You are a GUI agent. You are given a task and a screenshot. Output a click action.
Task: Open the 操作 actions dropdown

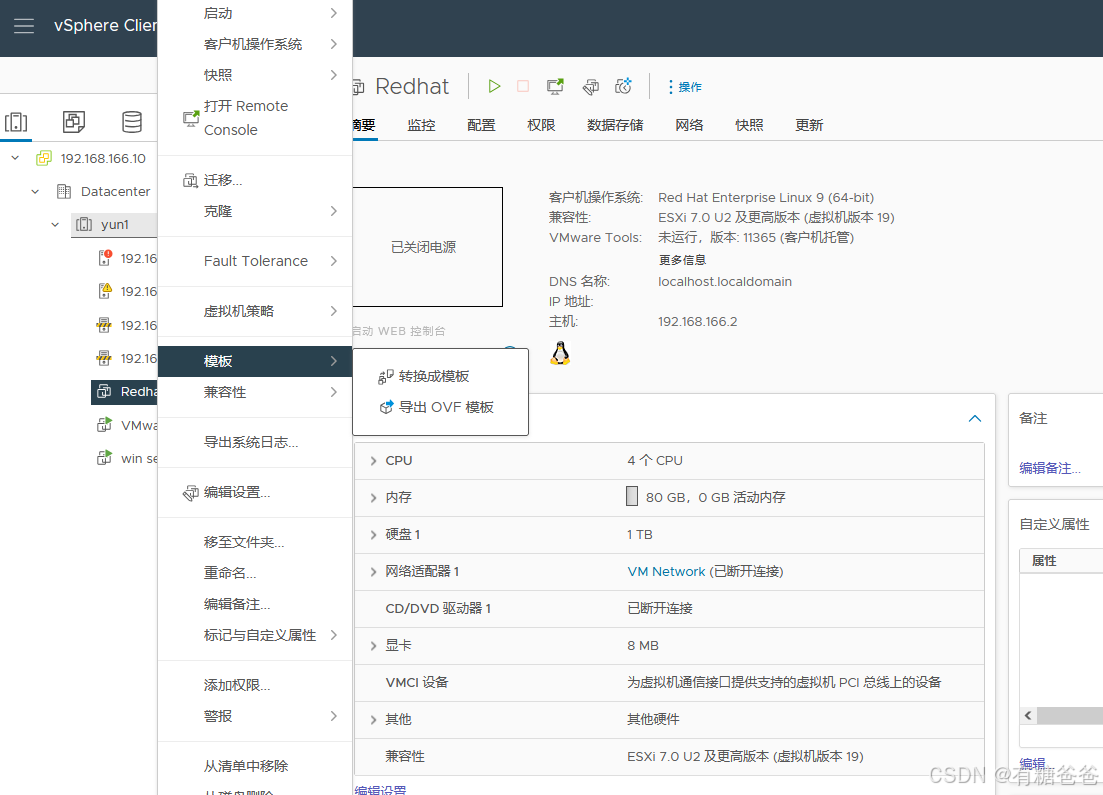pyautogui.click(x=684, y=87)
